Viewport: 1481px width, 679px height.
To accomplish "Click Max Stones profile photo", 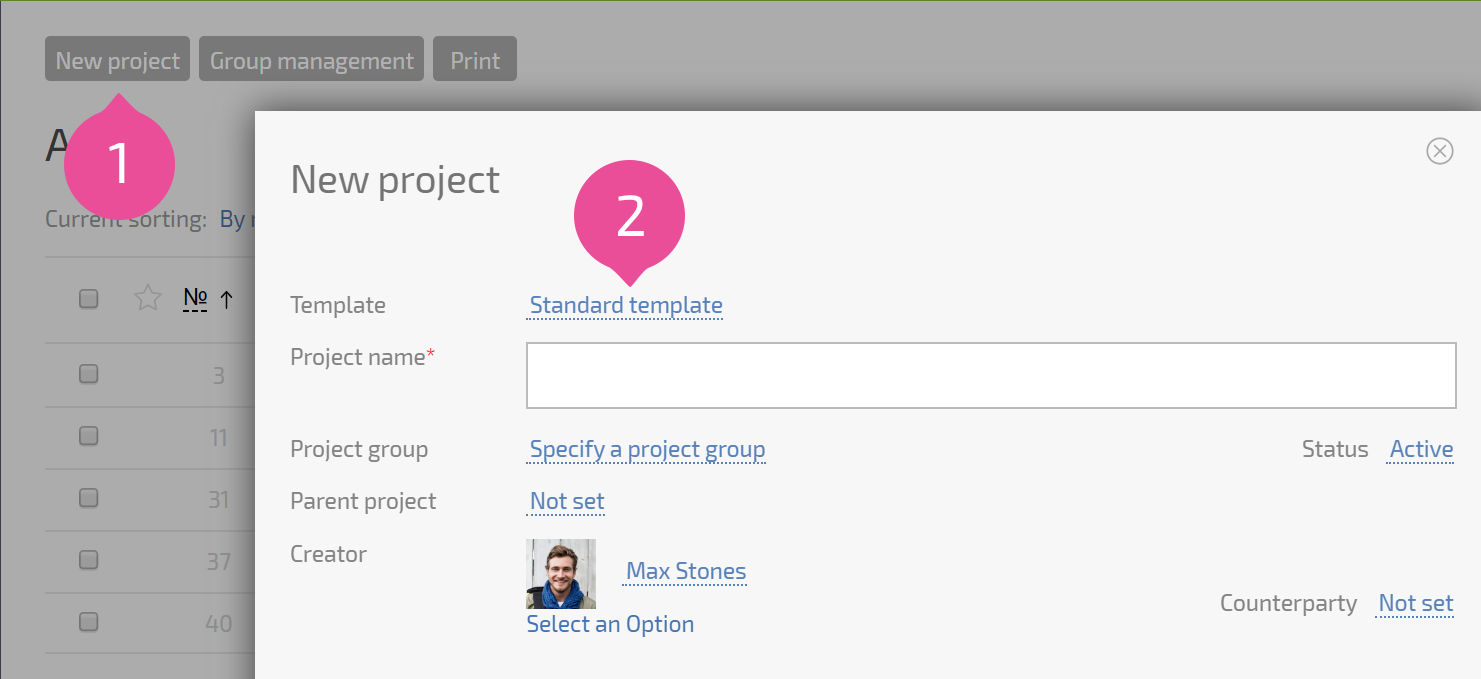I will pos(561,574).
